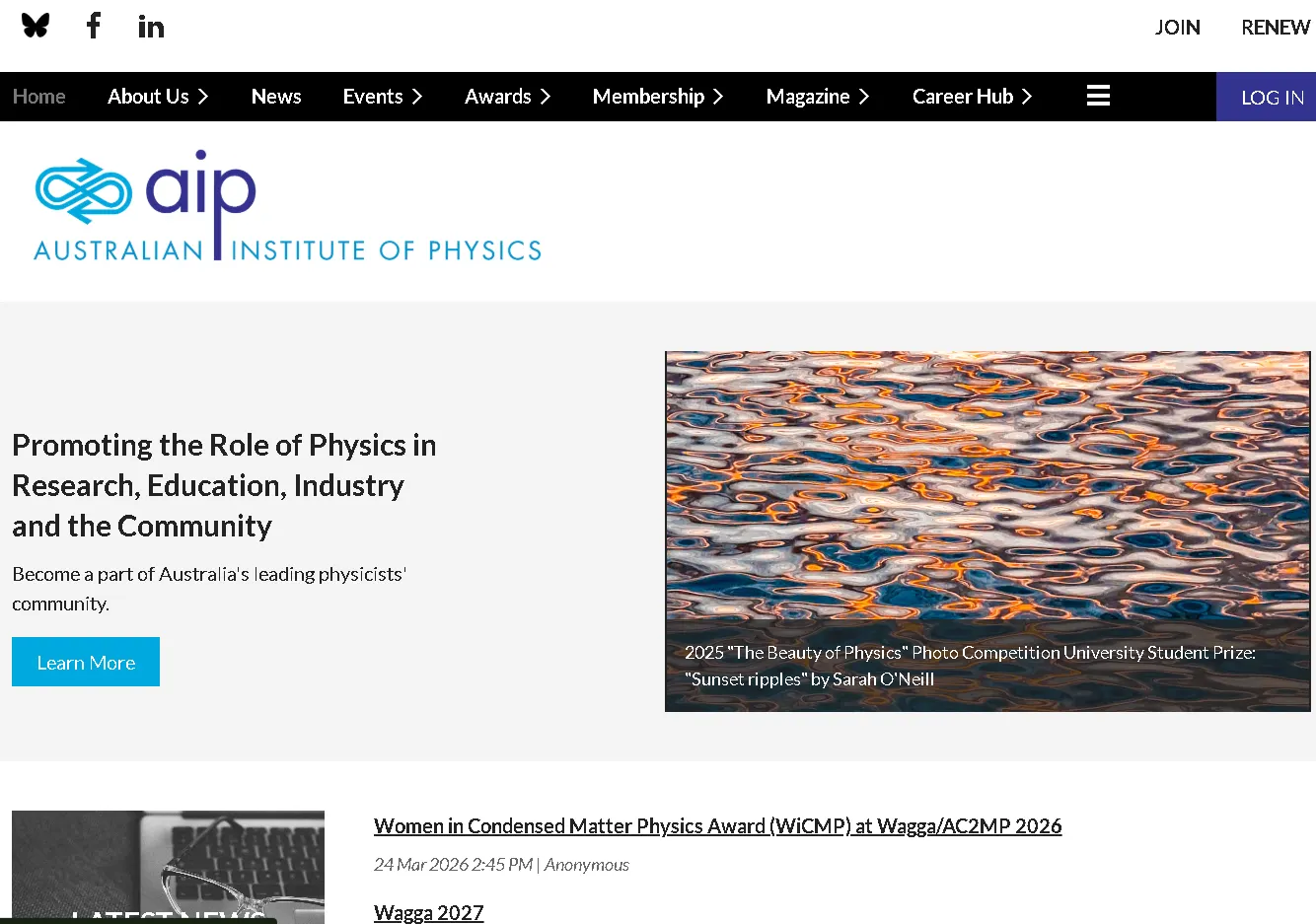This screenshot has width=1316, height=924.
Task: Open the Bluesky social media icon
Action: [x=36, y=26]
